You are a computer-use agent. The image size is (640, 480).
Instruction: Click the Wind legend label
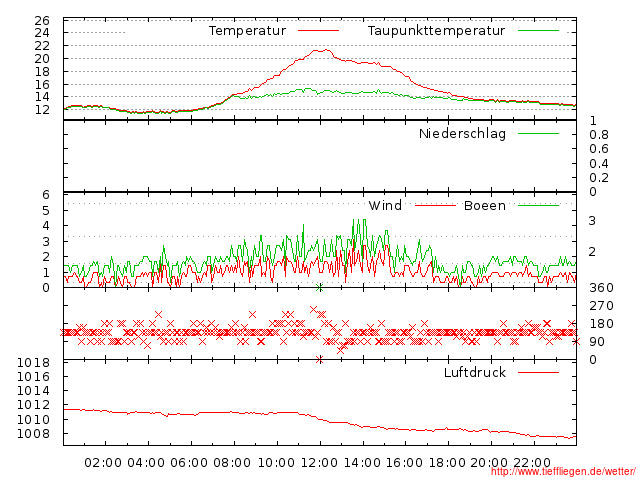point(385,205)
